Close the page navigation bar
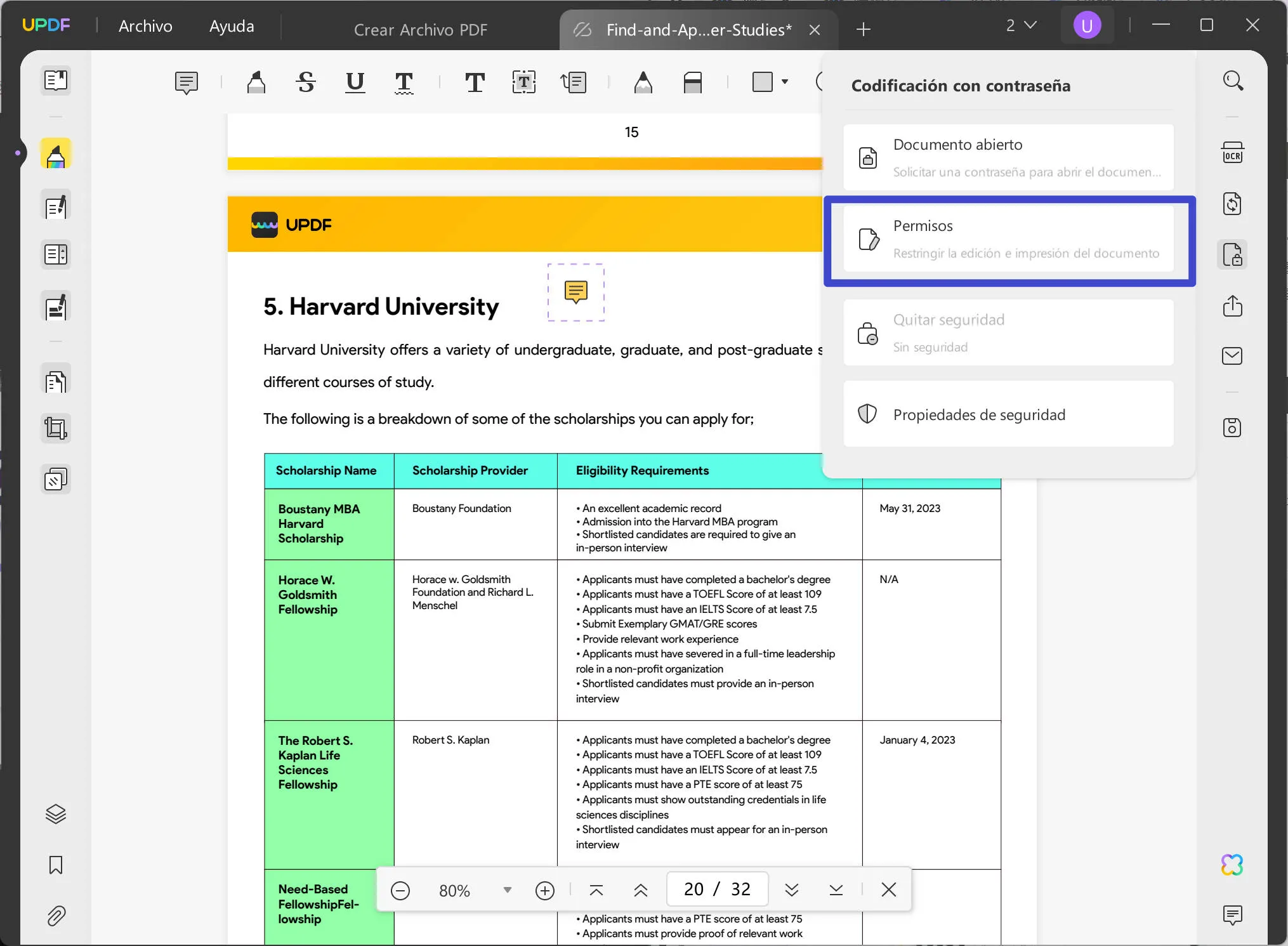Viewport: 1288px width, 946px height. pyautogui.click(x=889, y=890)
